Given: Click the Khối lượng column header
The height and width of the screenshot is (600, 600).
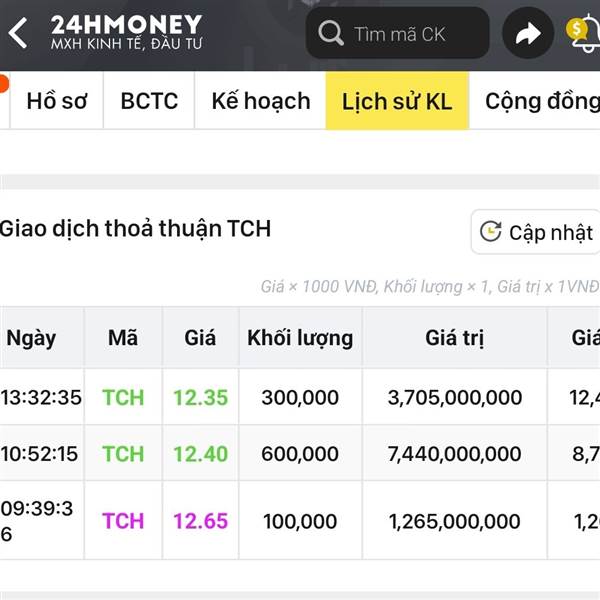Looking at the screenshot, I should [300, 338].
